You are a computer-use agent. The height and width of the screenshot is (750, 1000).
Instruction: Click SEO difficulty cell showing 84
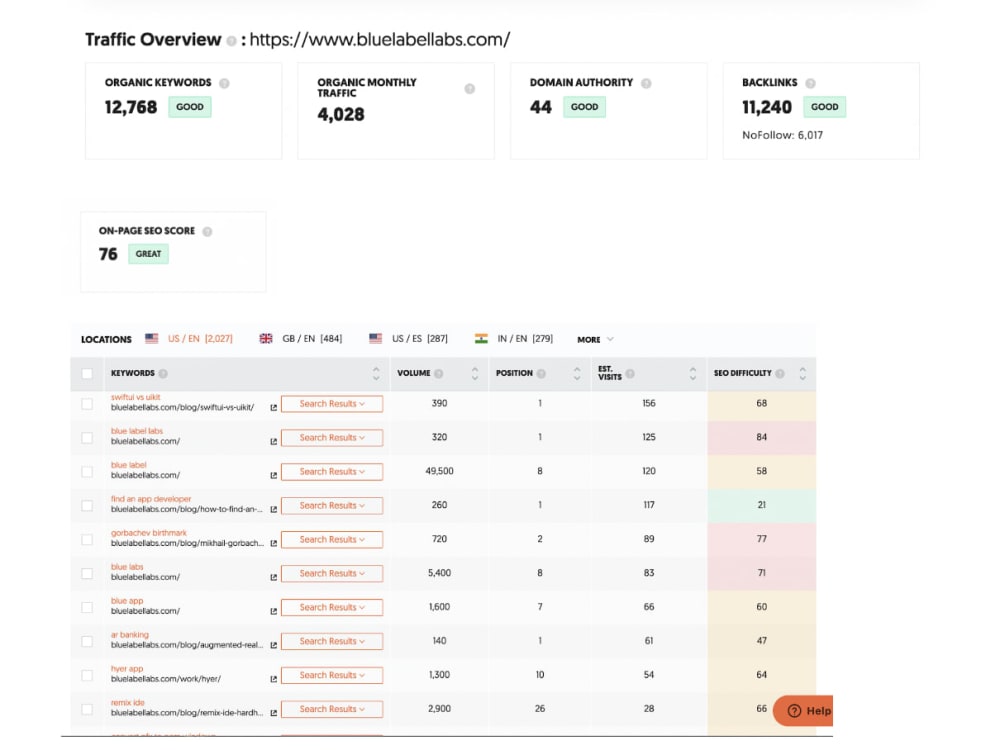click(761, 438)
